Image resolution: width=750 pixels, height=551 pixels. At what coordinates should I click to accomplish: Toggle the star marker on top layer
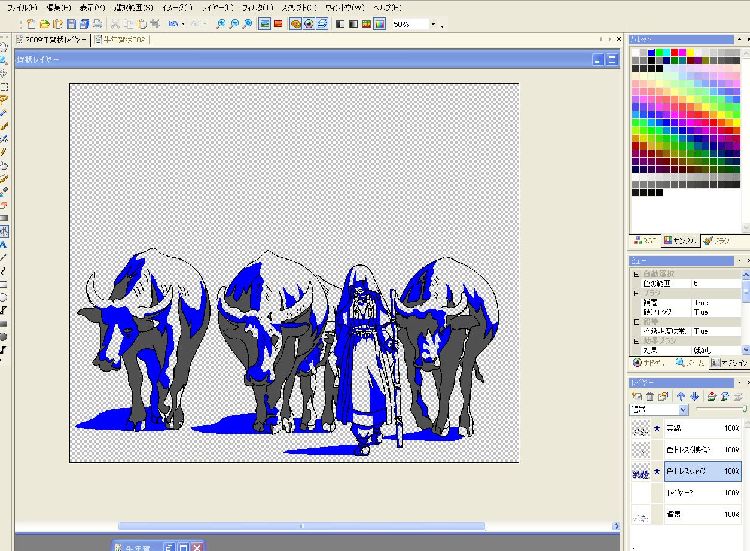click(657, 428)
